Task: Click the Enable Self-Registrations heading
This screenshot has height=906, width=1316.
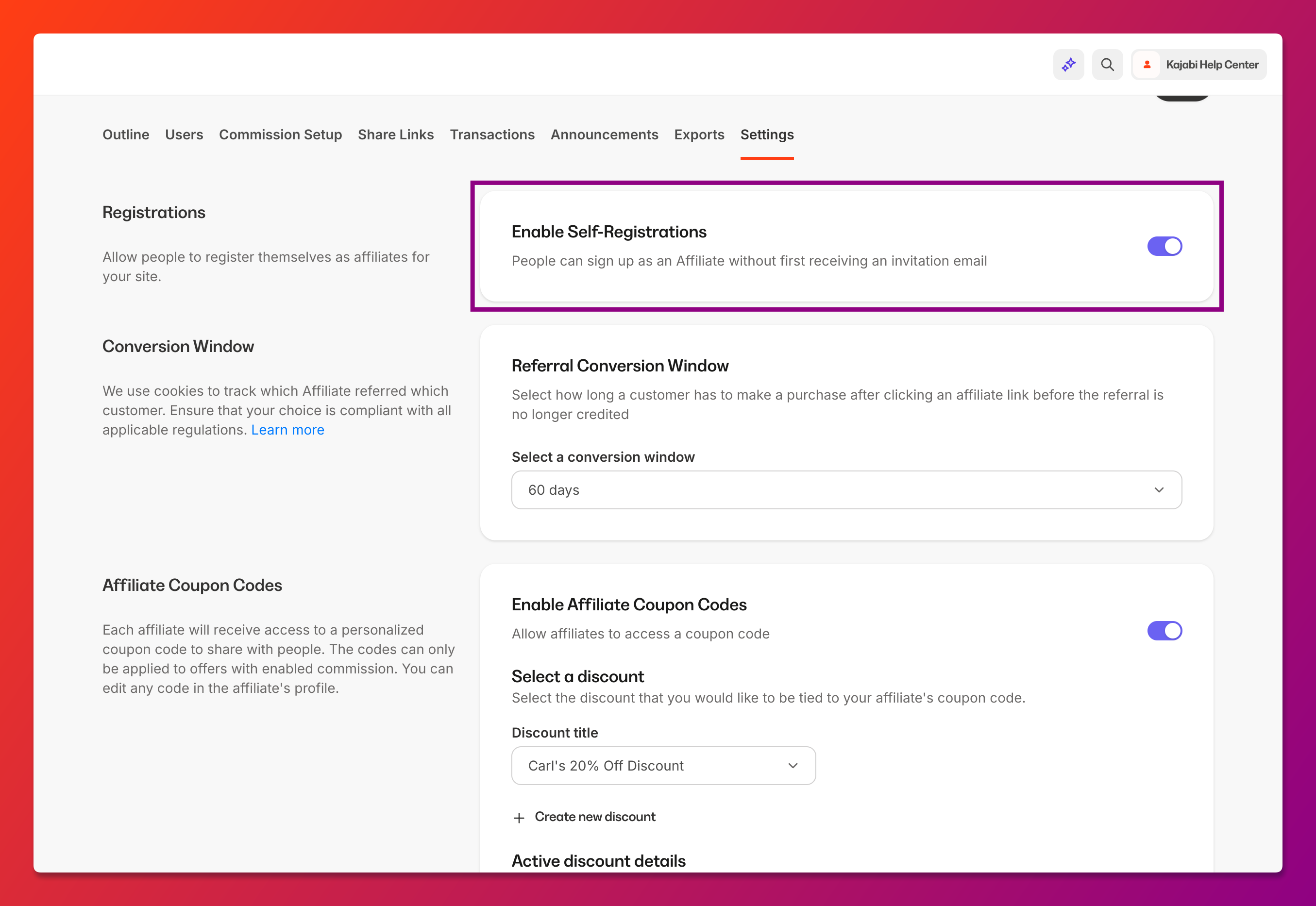Action: [x=608, y=232]
